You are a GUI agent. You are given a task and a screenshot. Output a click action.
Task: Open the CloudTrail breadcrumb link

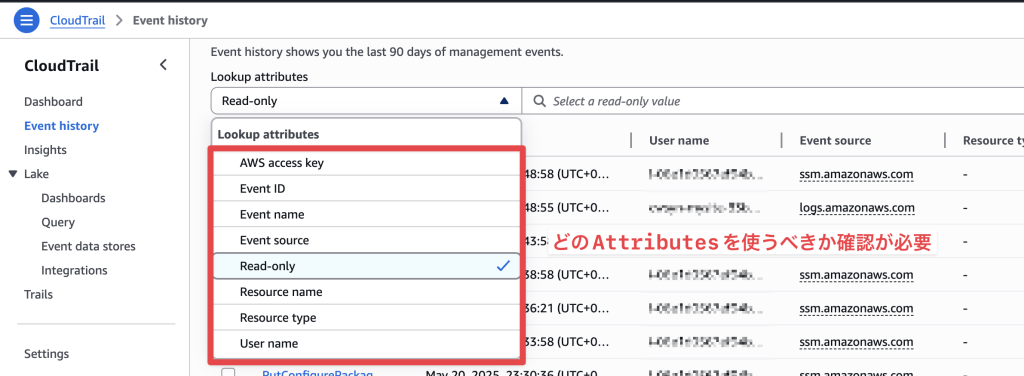tap(78, 20)
